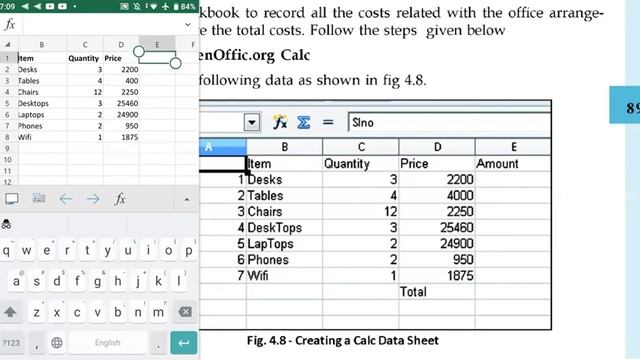Select the 25460 price cell in phone sheet
Image resolution: width=640 pixels, height=360 pixels.
coord(121,103)
